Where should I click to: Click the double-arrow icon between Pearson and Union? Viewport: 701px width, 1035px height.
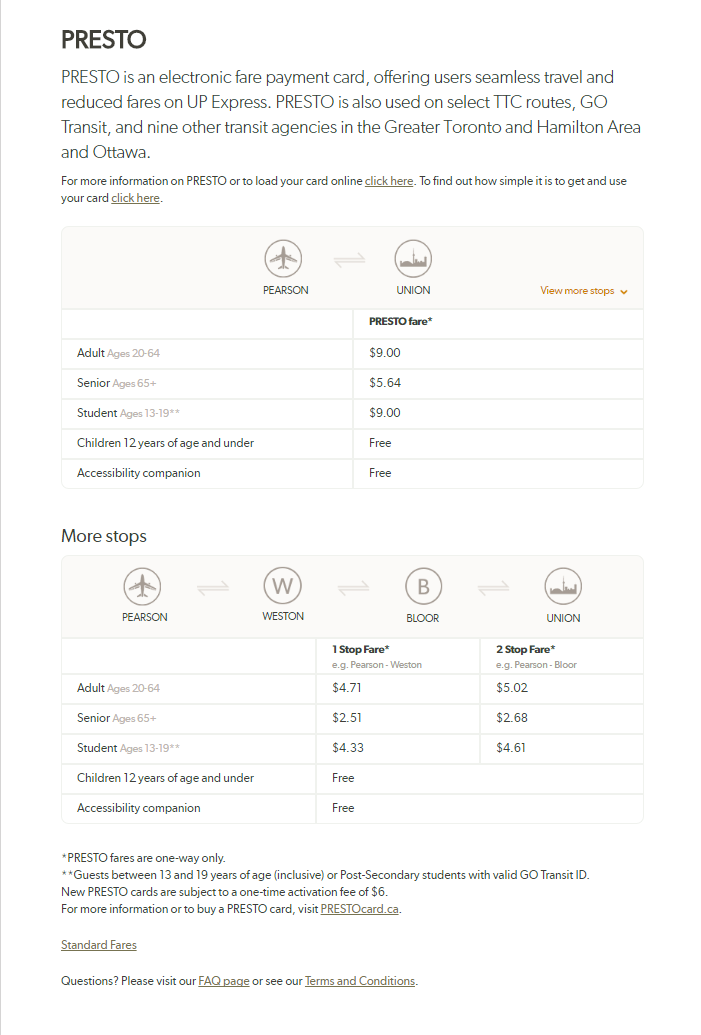pyautogui.click(x=350, y=260)
